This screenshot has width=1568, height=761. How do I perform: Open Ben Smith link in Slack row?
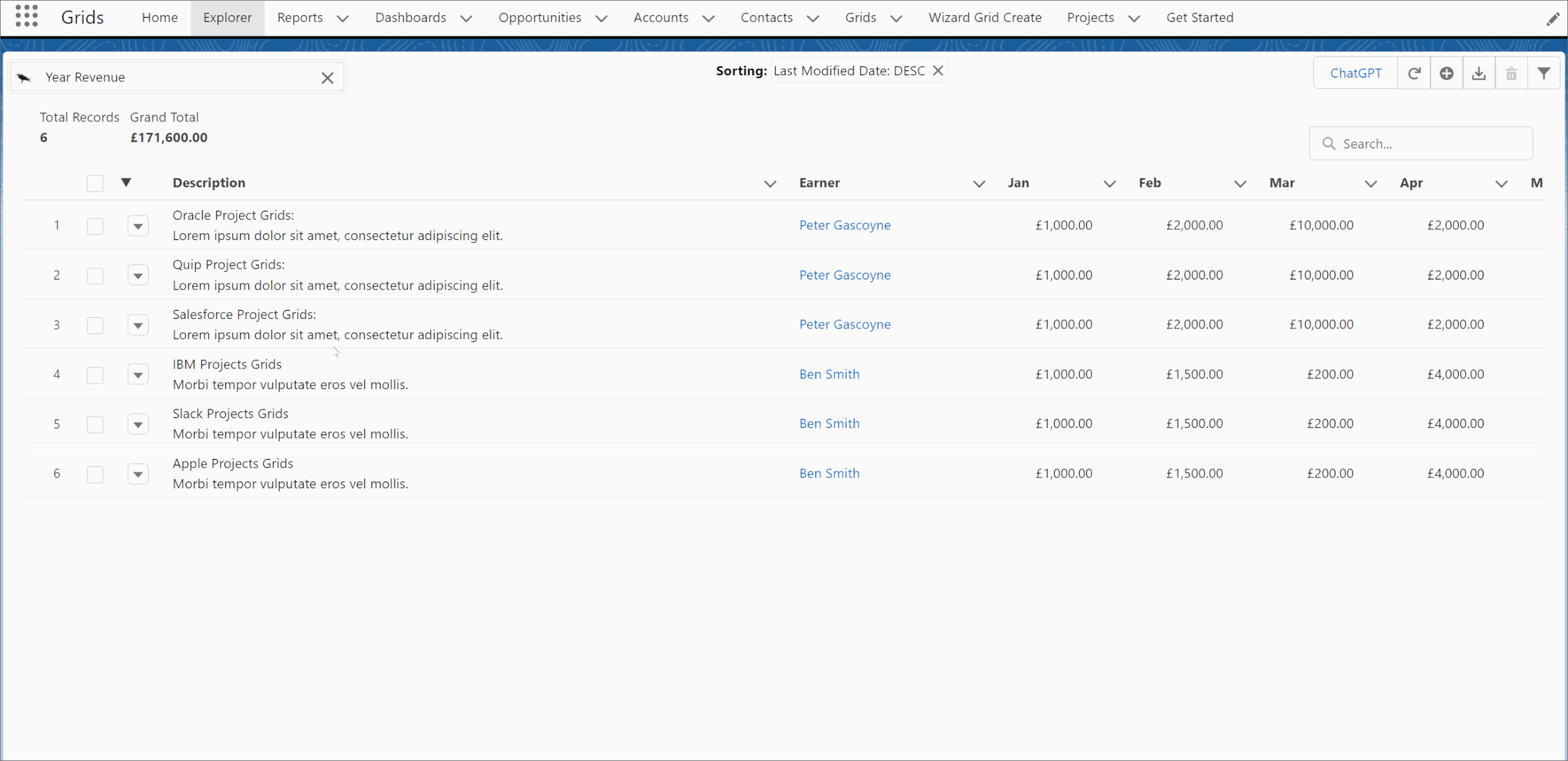tap(829, 424)
